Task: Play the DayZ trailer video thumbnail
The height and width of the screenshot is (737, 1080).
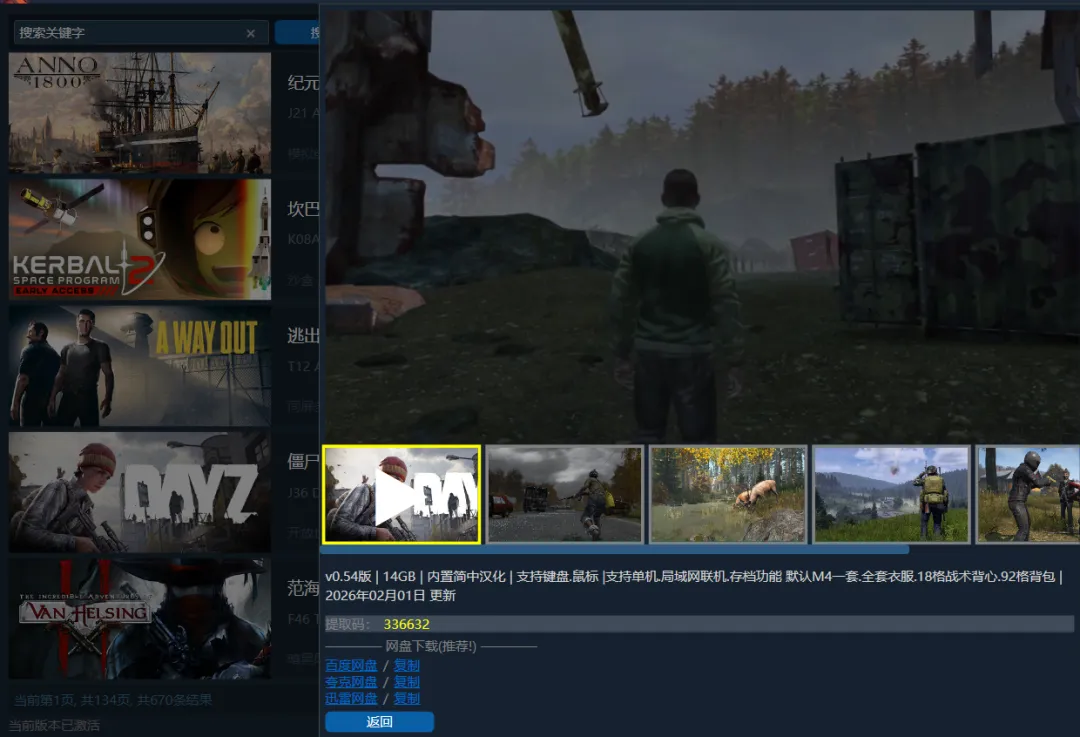Action: [402, 495]
